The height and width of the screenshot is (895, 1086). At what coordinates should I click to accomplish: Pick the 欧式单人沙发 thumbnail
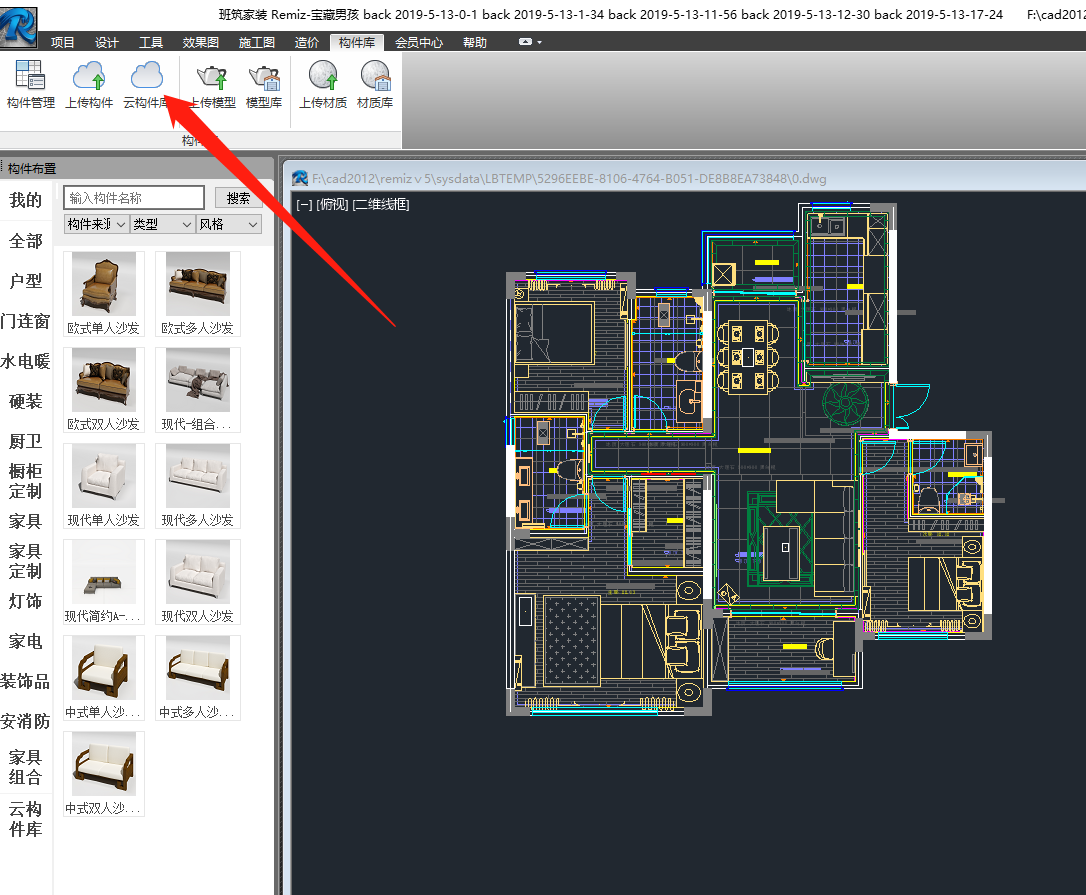point(104,294)
